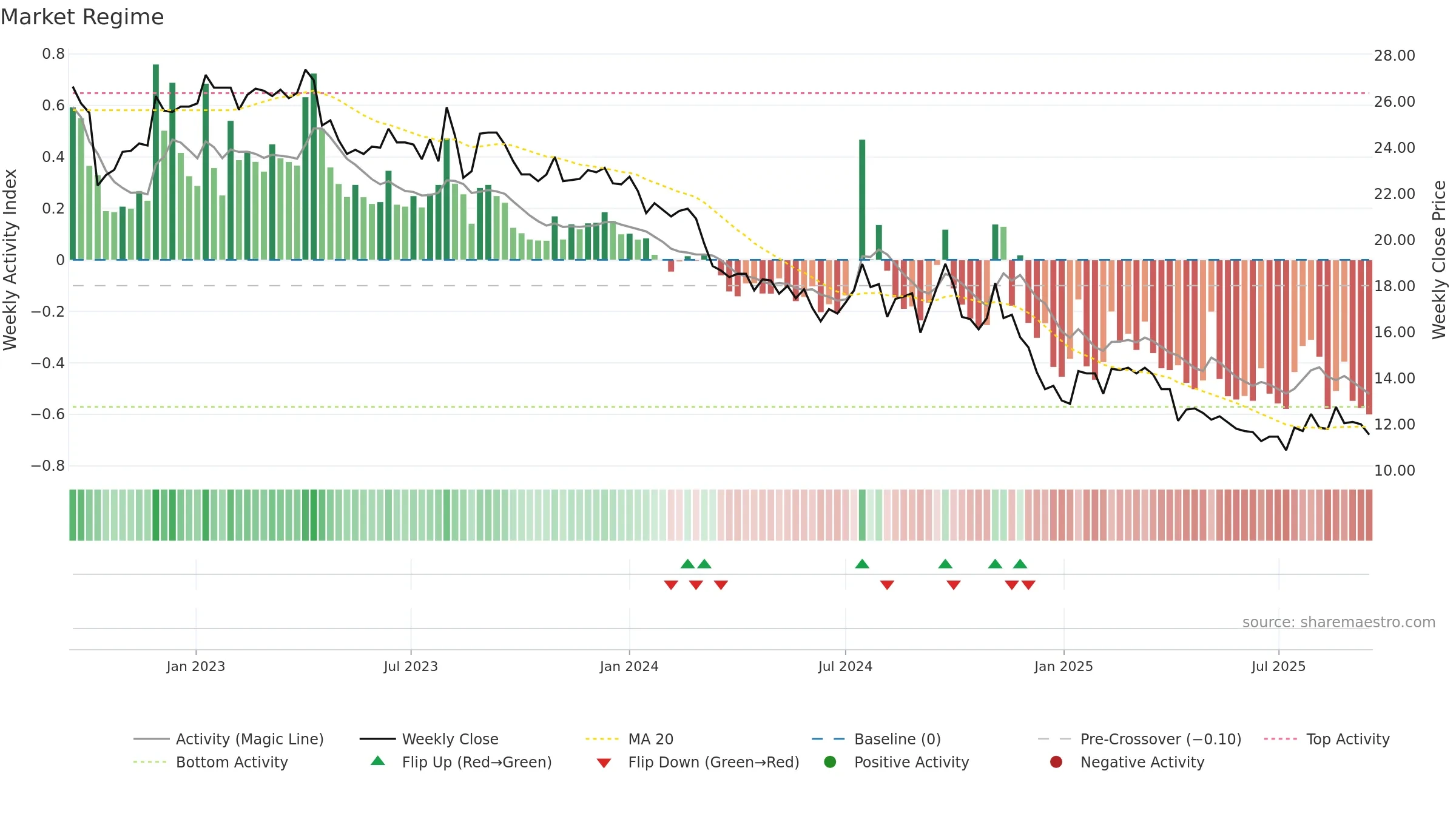Viewport: 1456px width, 819px height.
Task: Click the −0.8 activity axis value
Action: [x=48, y=466]
